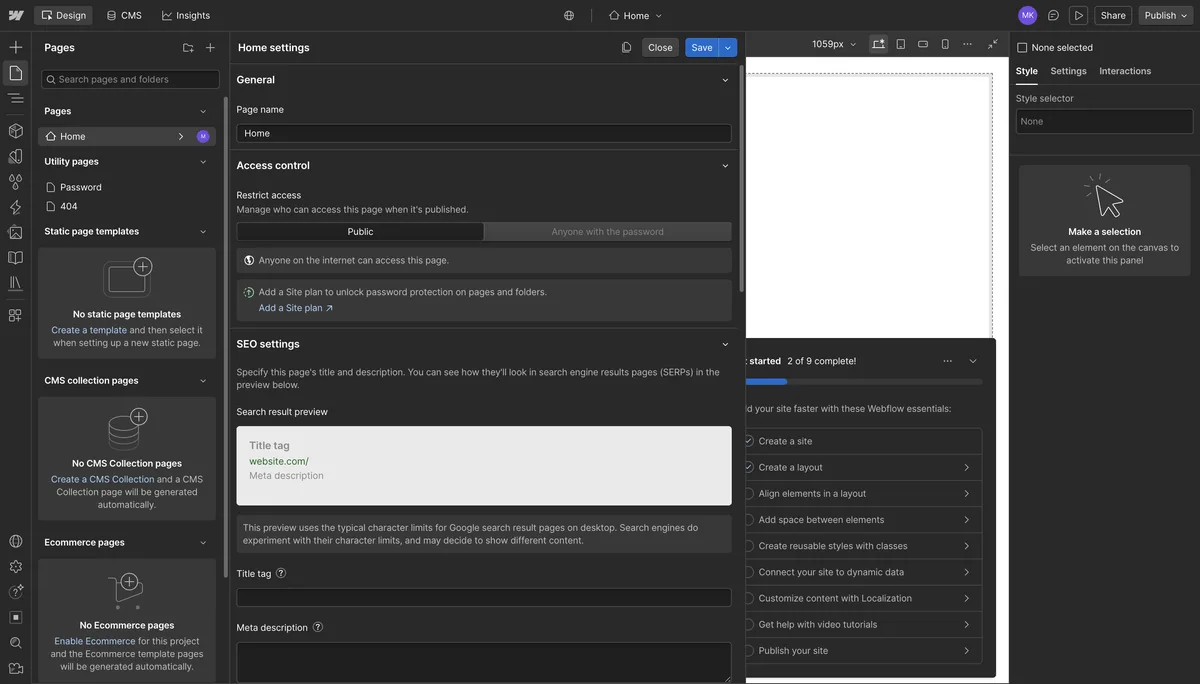Viewport: 1200px width, 684px height.
Task: Create a new folder in Pages panel
Action: click(x=188, y=47)
